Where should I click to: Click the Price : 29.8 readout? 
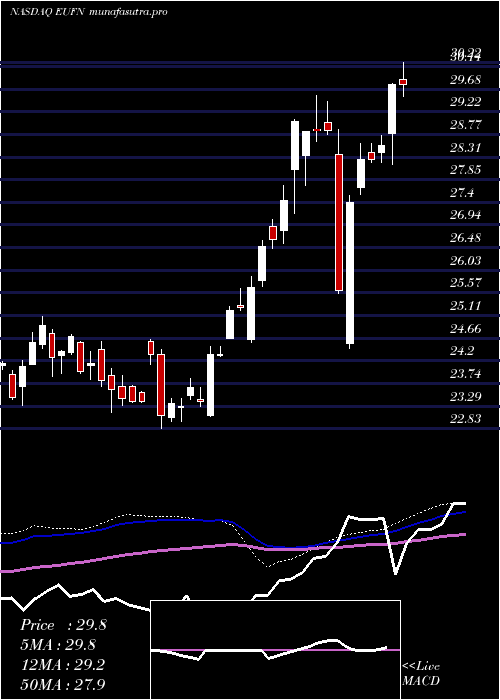tap(63, 625)
